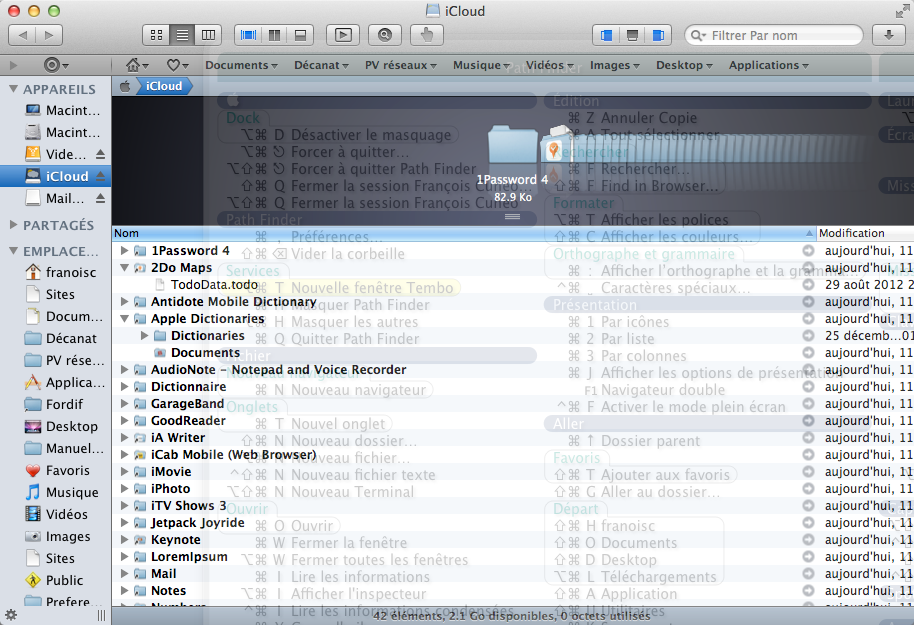Open the Public folder in the sidebar

[x=54, y=581]
